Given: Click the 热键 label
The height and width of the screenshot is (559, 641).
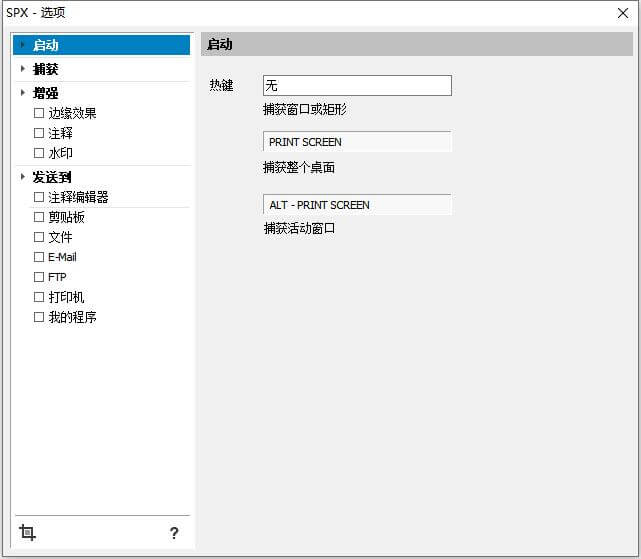Looking at the screenshot, I should pos(221,85).
